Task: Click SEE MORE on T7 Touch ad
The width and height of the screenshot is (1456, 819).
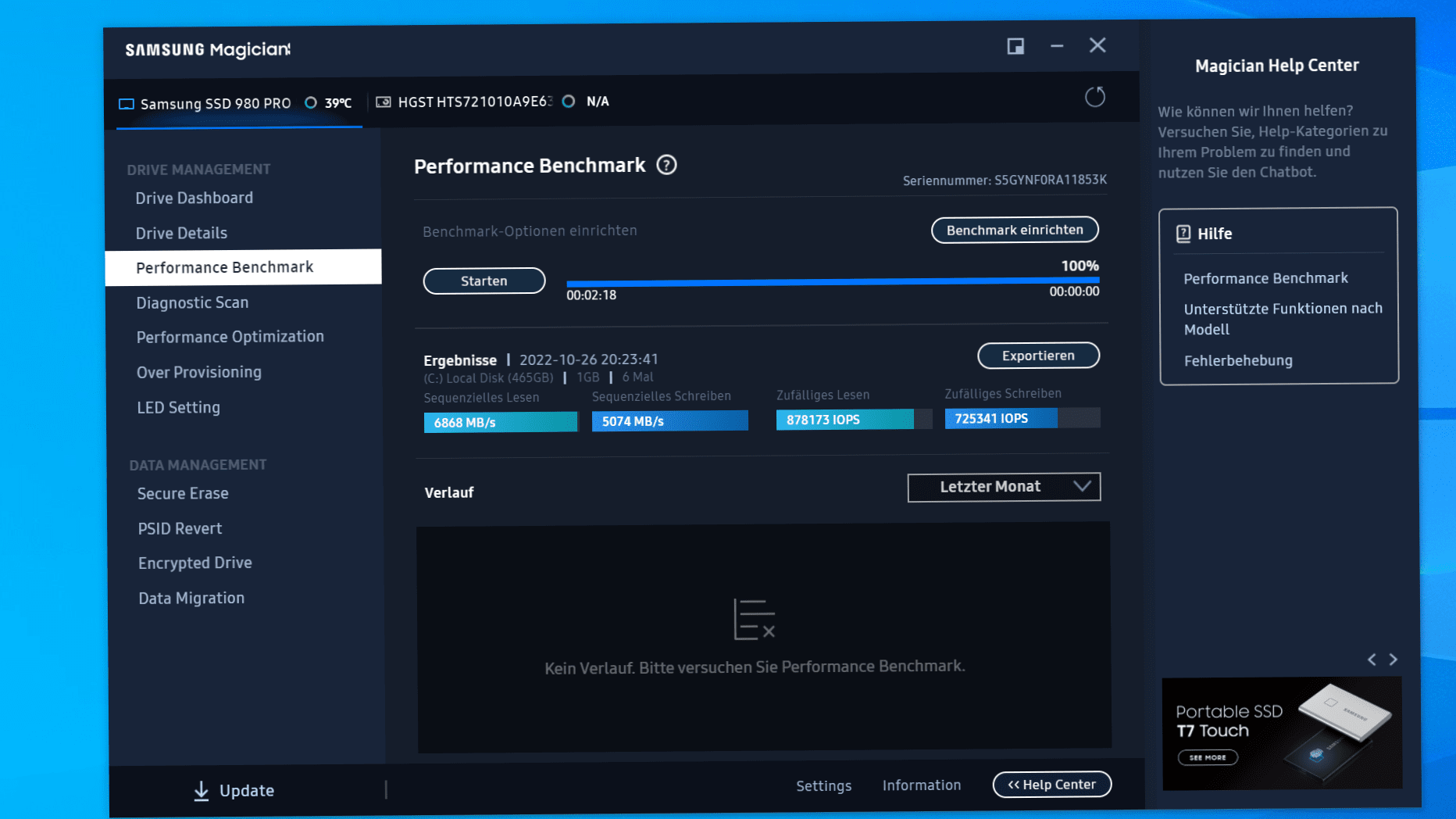Action: 1208,757
